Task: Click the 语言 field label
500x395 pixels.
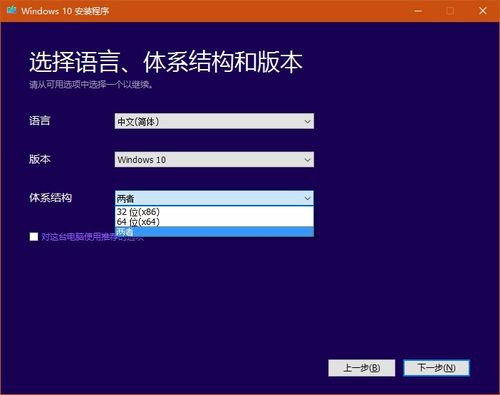Action: click(40, 121)
